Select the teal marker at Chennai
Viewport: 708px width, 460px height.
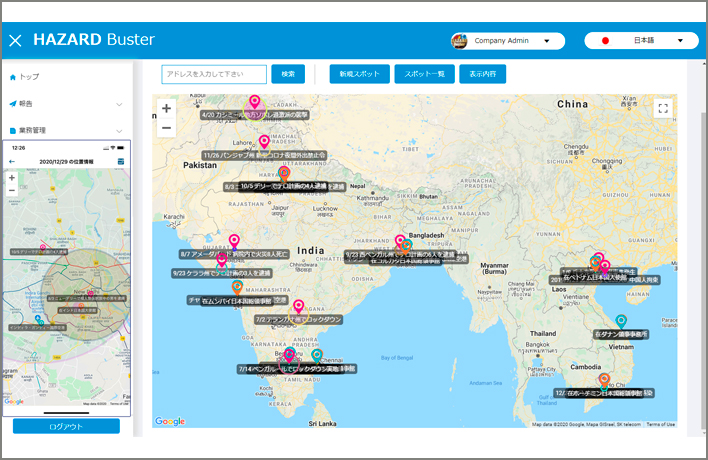[317, 356]
